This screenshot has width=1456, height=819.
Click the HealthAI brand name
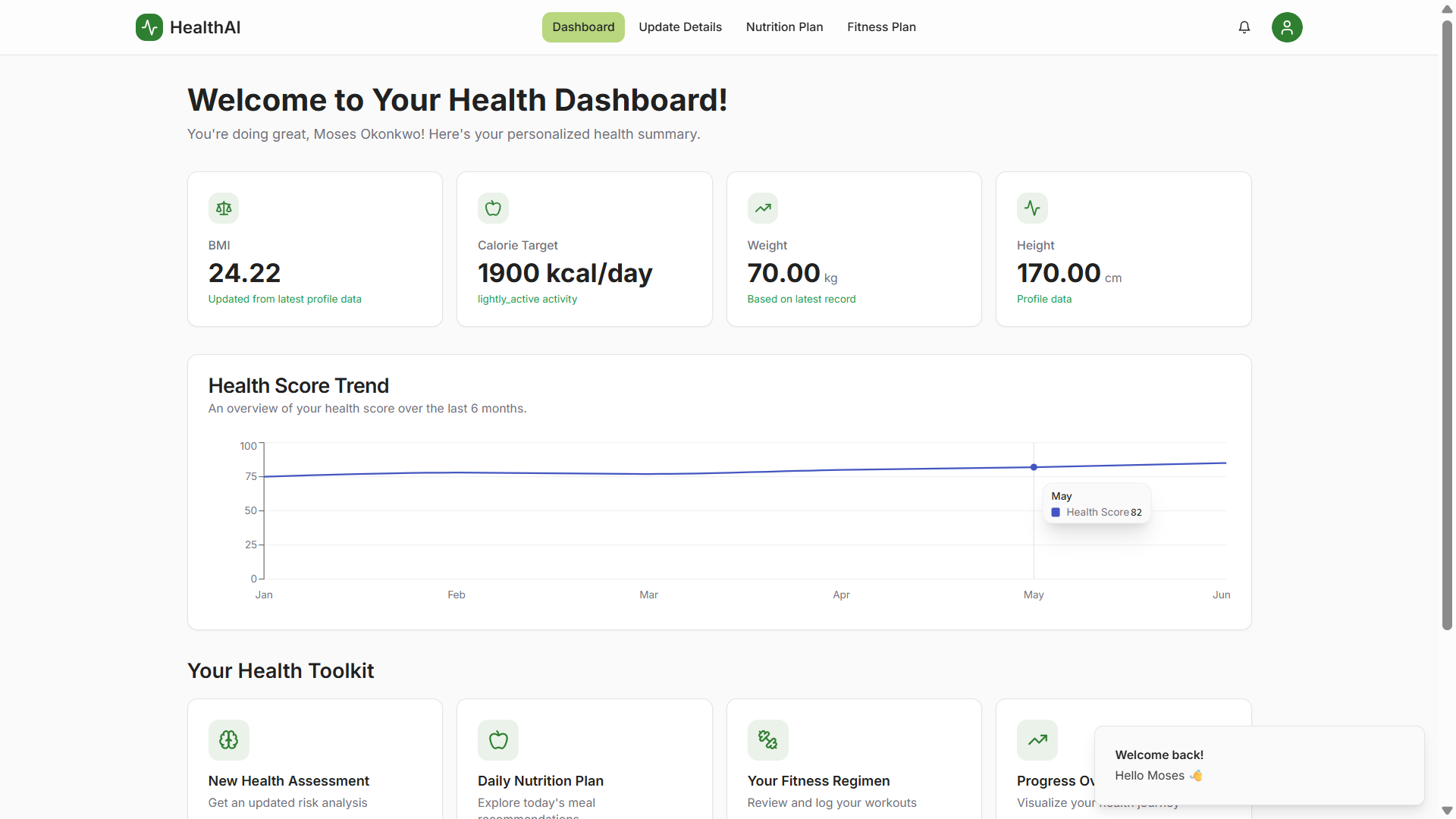coord(205,27)
